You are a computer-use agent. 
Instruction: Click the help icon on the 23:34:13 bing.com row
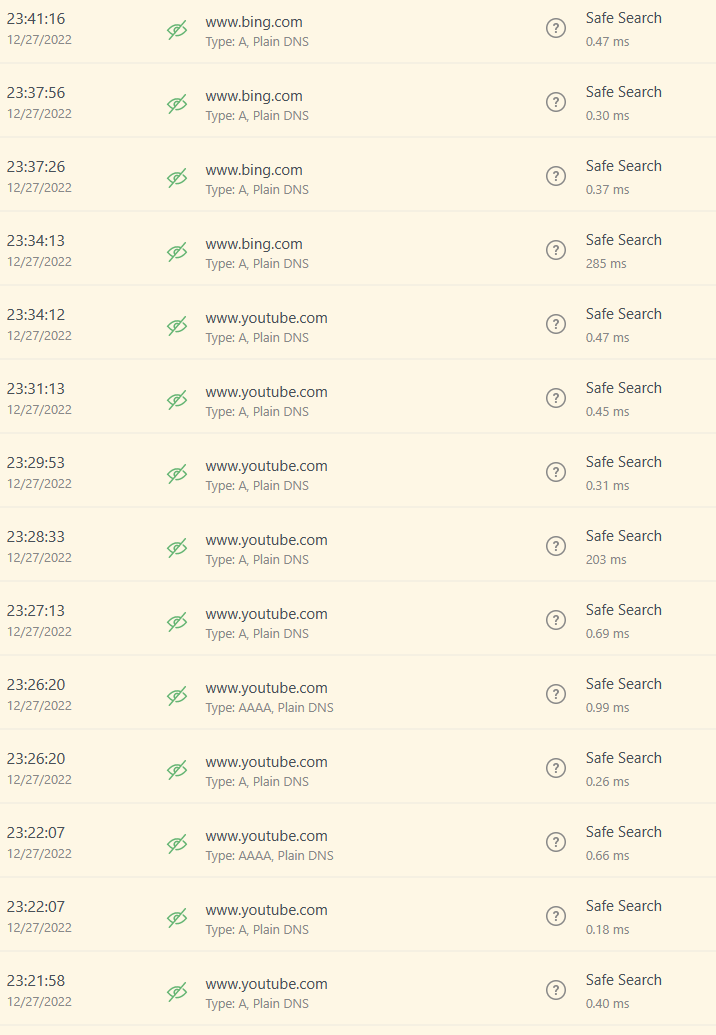point(556,250)
